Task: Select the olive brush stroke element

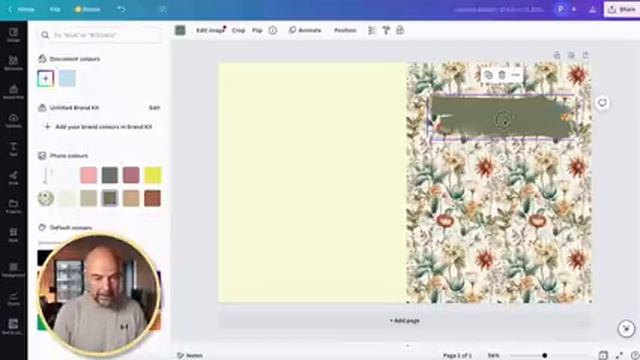Action: (x=502, y=117)
